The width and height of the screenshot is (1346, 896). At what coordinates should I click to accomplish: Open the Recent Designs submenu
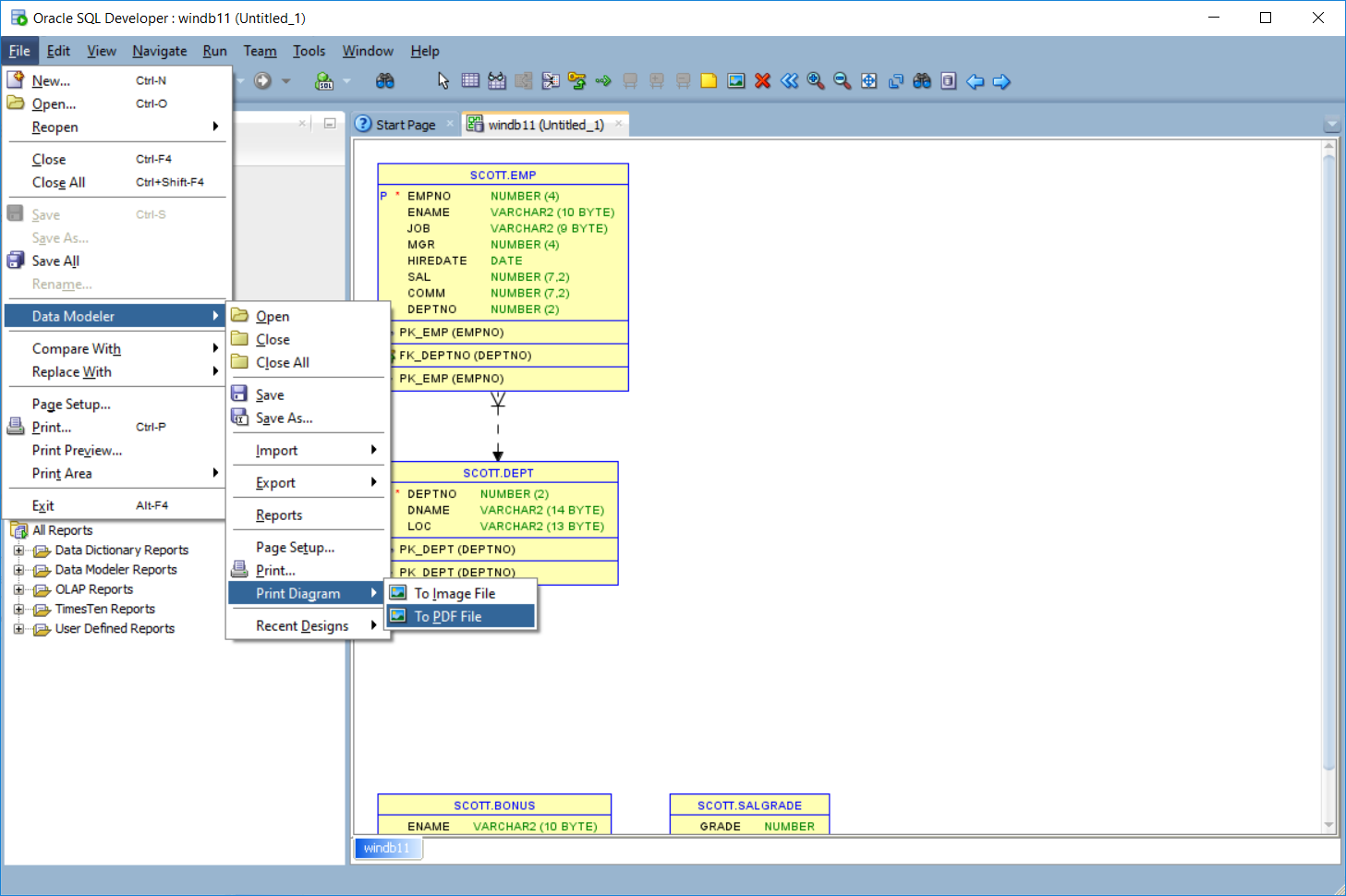point(307,625)
